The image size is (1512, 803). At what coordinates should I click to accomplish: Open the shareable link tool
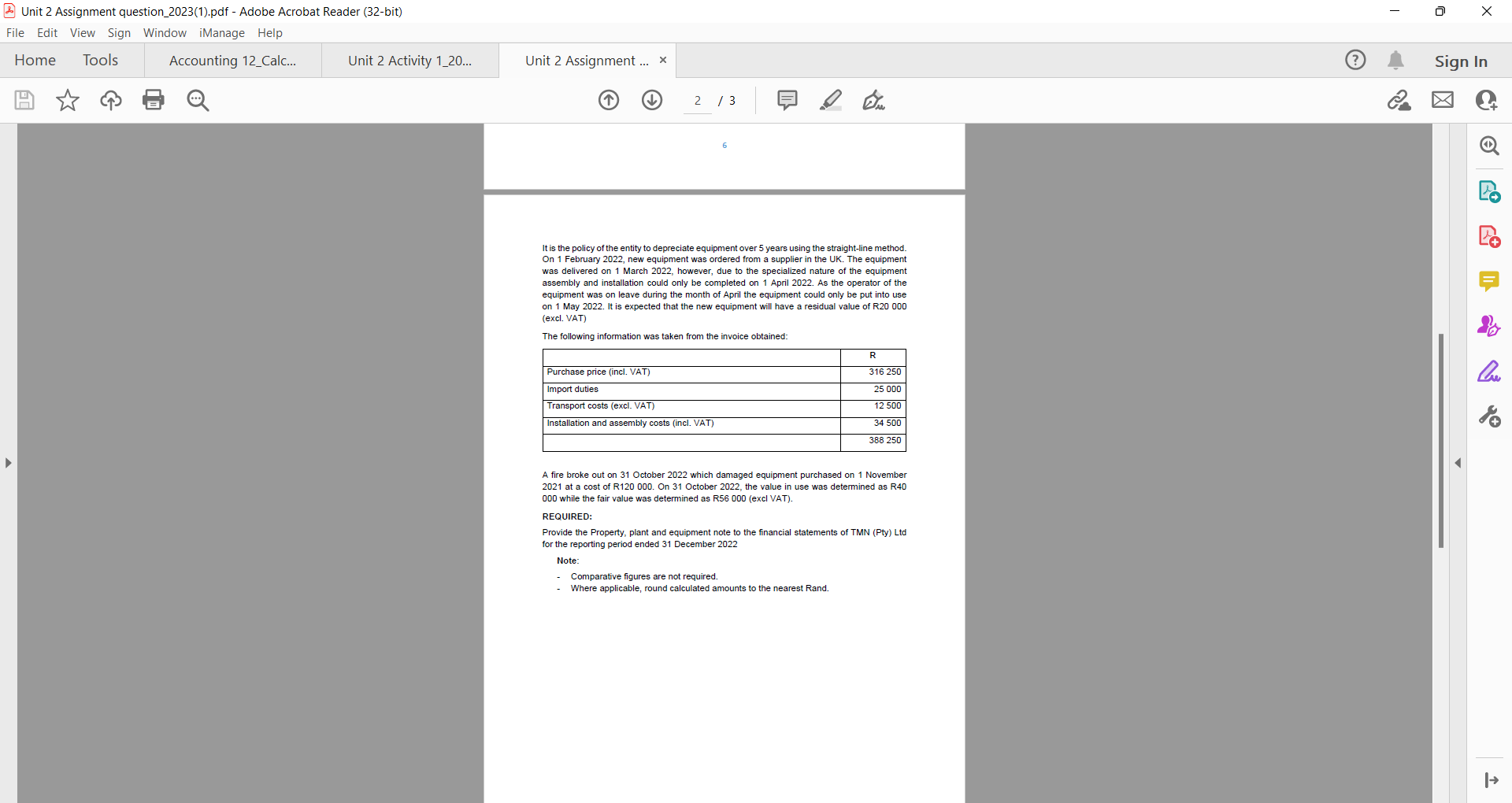(x=1401, y=100)
